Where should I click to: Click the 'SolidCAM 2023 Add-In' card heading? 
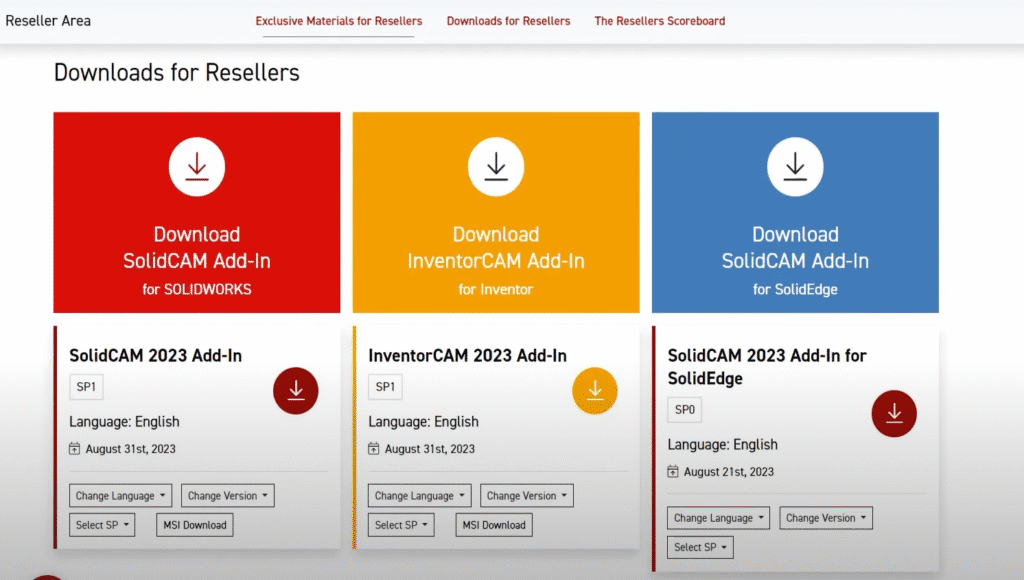(x=155, y=355)
